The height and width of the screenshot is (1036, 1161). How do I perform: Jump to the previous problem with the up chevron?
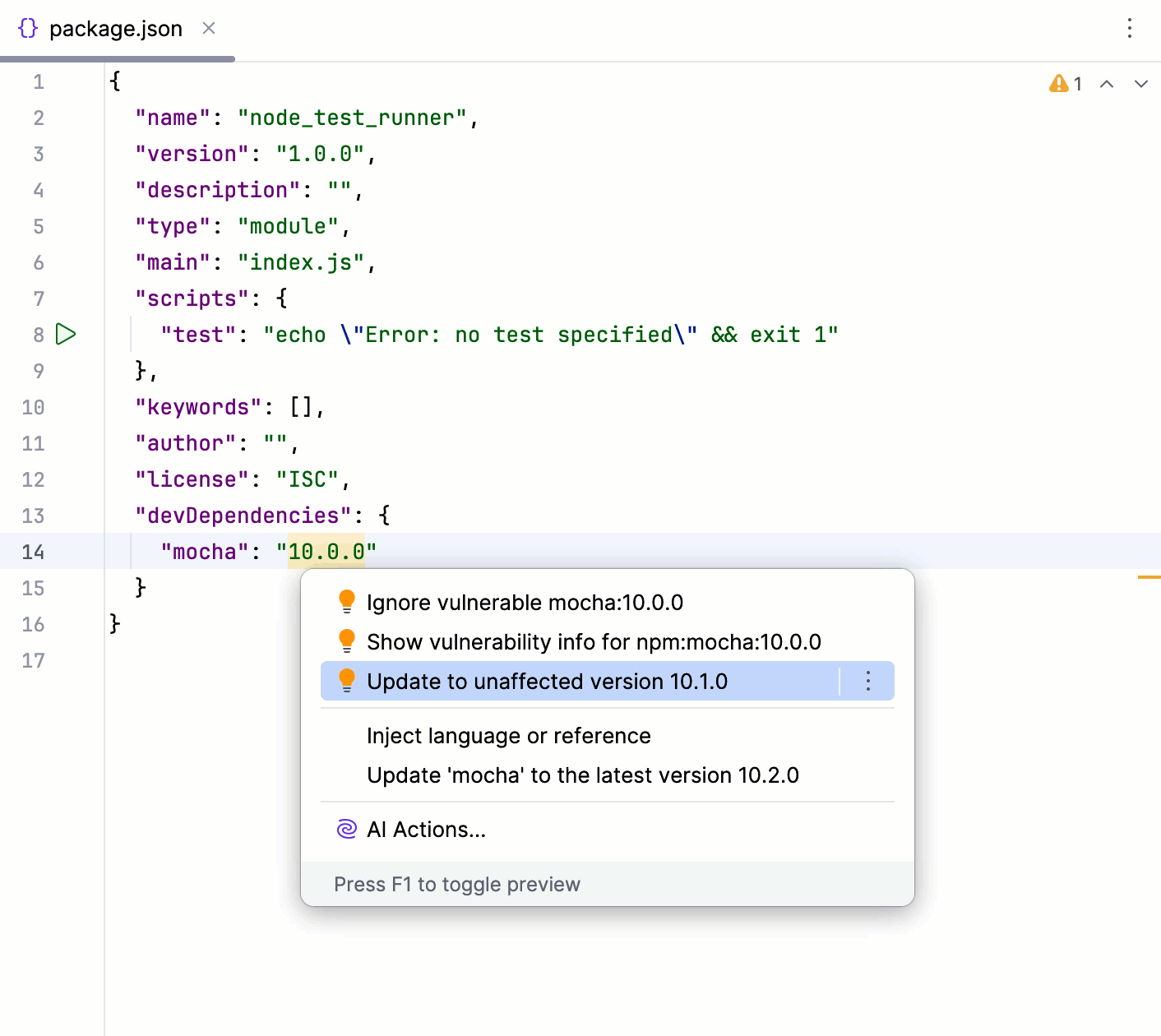click(x=1107, y=83)
